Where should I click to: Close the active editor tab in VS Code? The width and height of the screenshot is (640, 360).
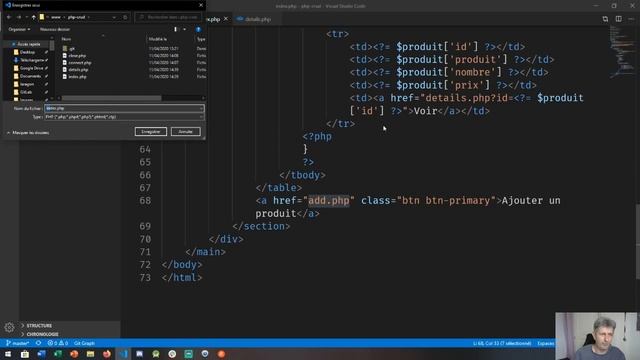pyautogui.click(x=226, y=19)
